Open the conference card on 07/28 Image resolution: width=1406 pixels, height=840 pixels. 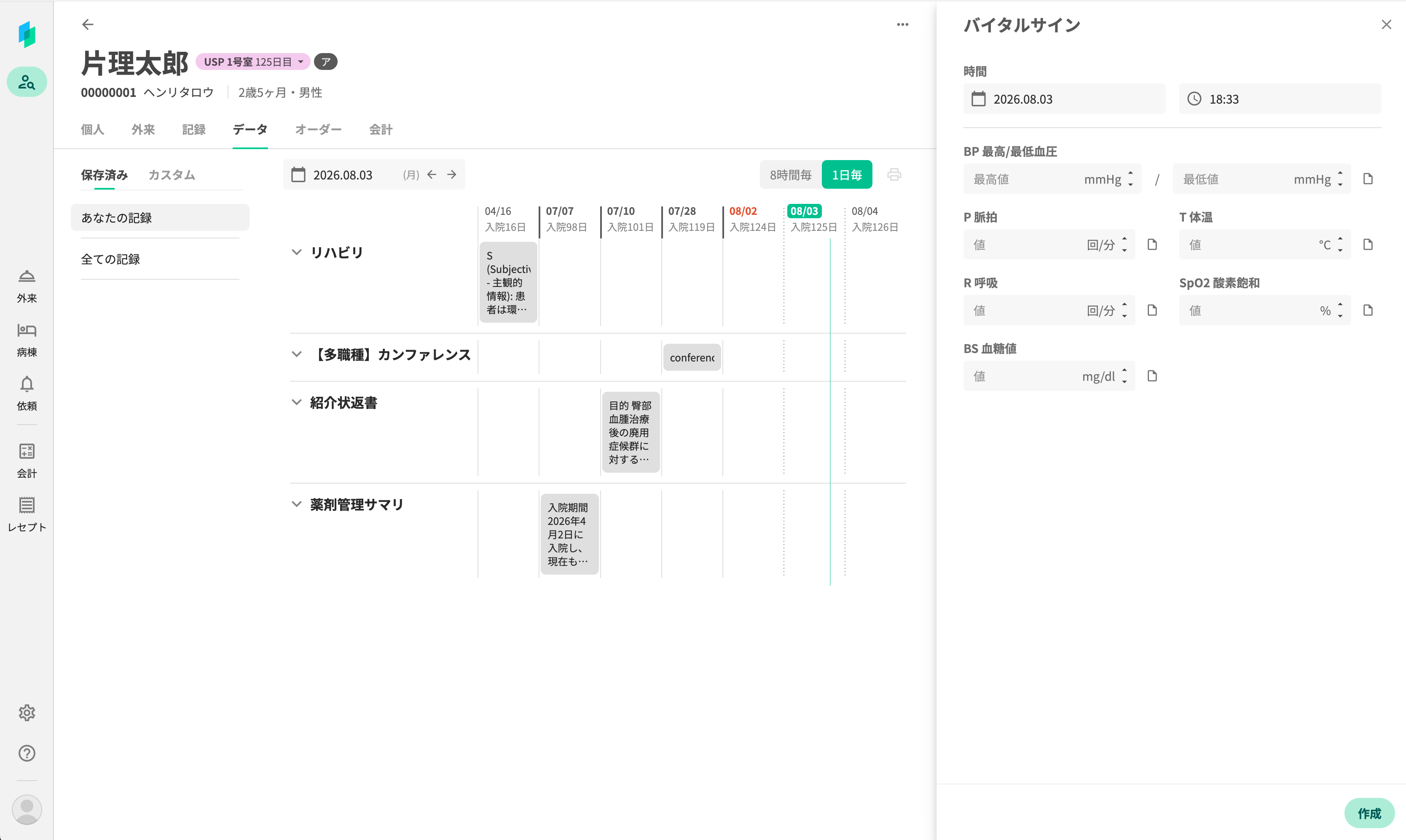pos(692,357)
